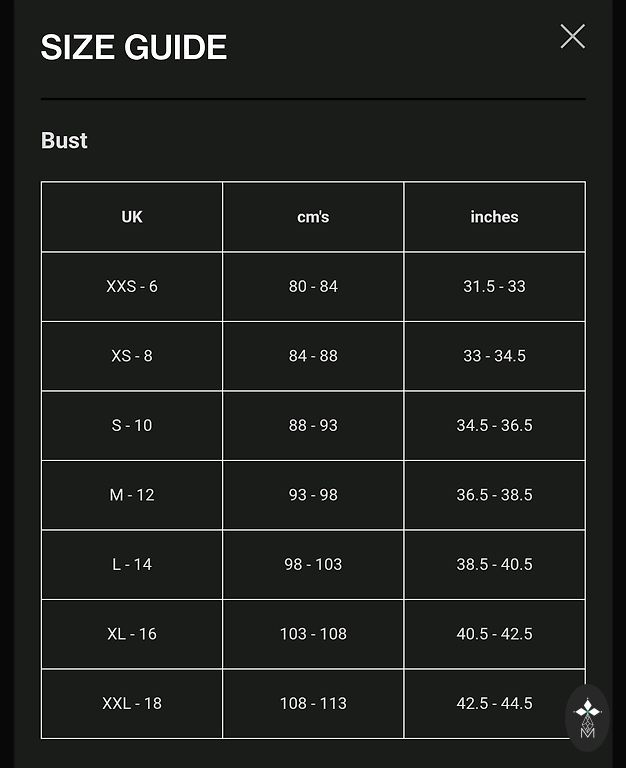Tap the XXL - 18 size cell
The height and width of the screenshot is (768, 626).
coord(132,703)
